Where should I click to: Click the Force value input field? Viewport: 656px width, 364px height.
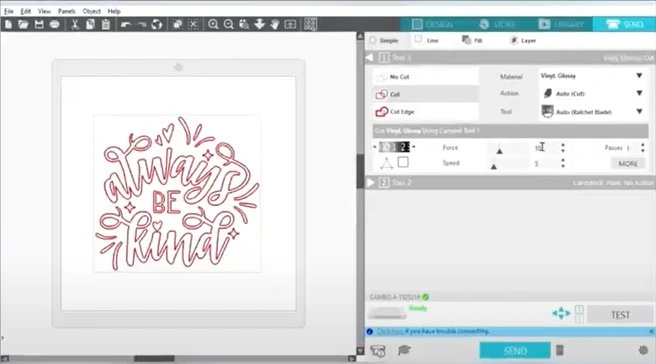coord(546,148)
